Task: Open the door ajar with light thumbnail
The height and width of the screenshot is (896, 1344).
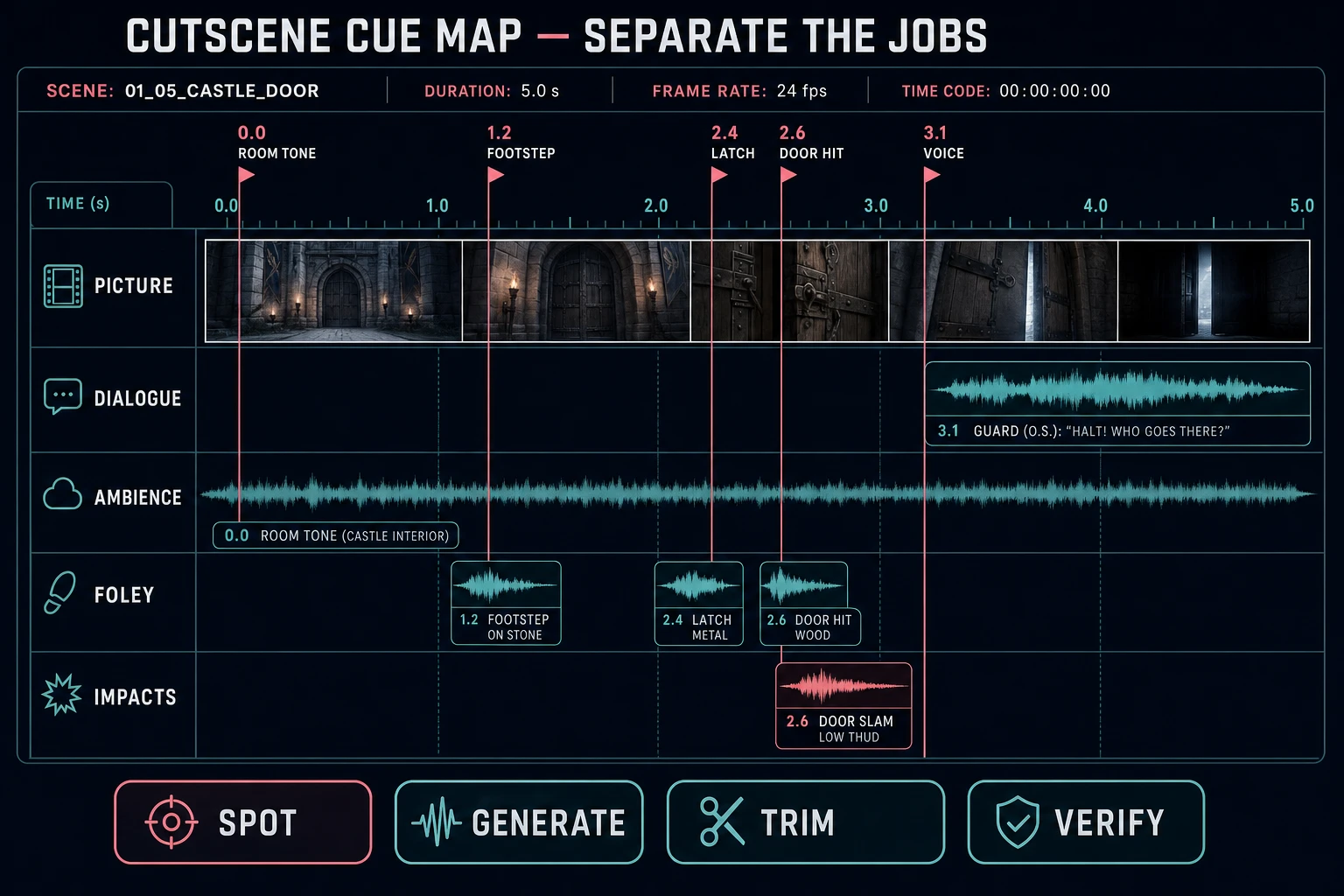Action: click(1004, 290)
